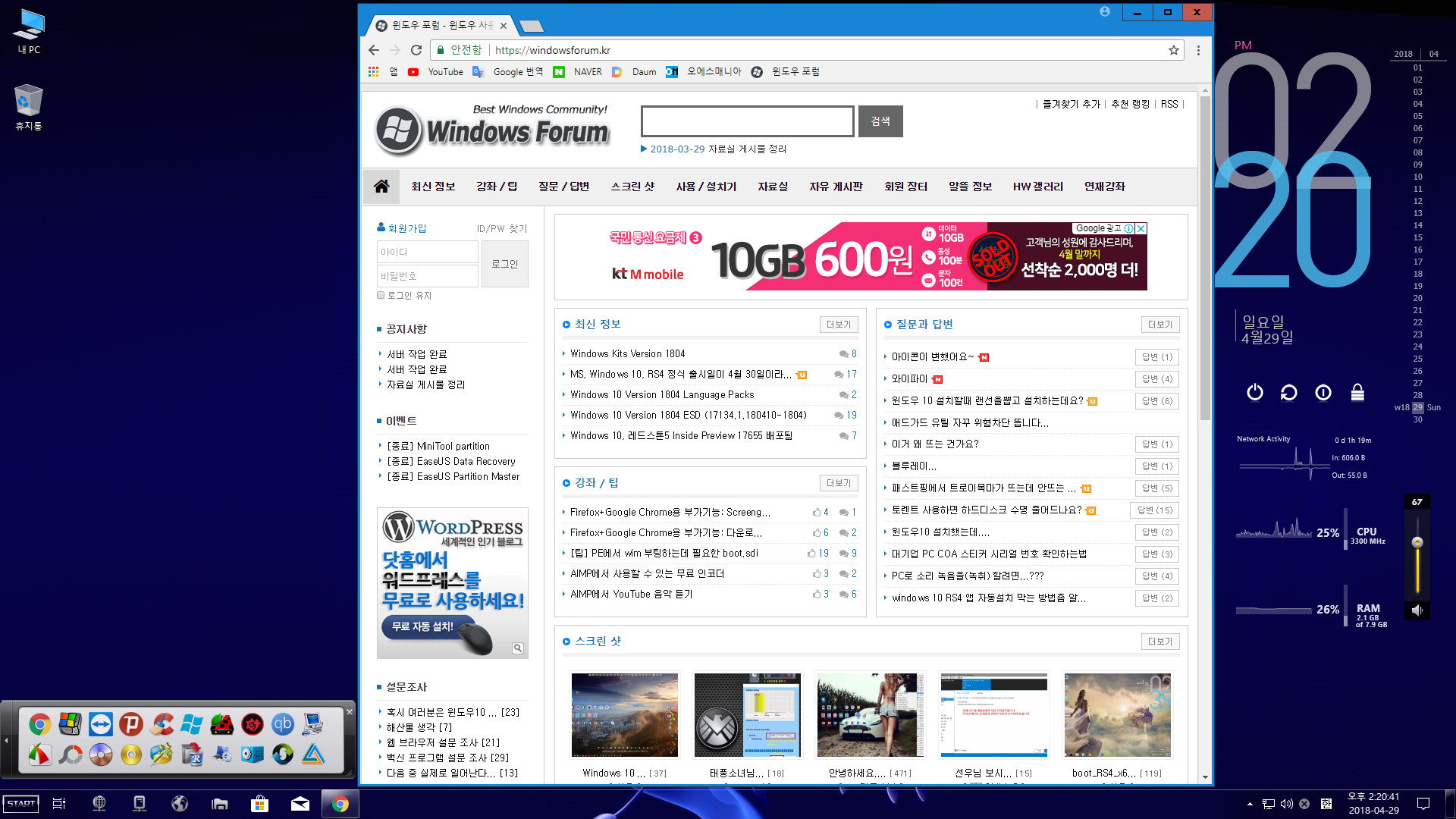The height and width of the screenshot is (819, 1456).
Task: Click the 로그인 button
Action: point(505,264)
